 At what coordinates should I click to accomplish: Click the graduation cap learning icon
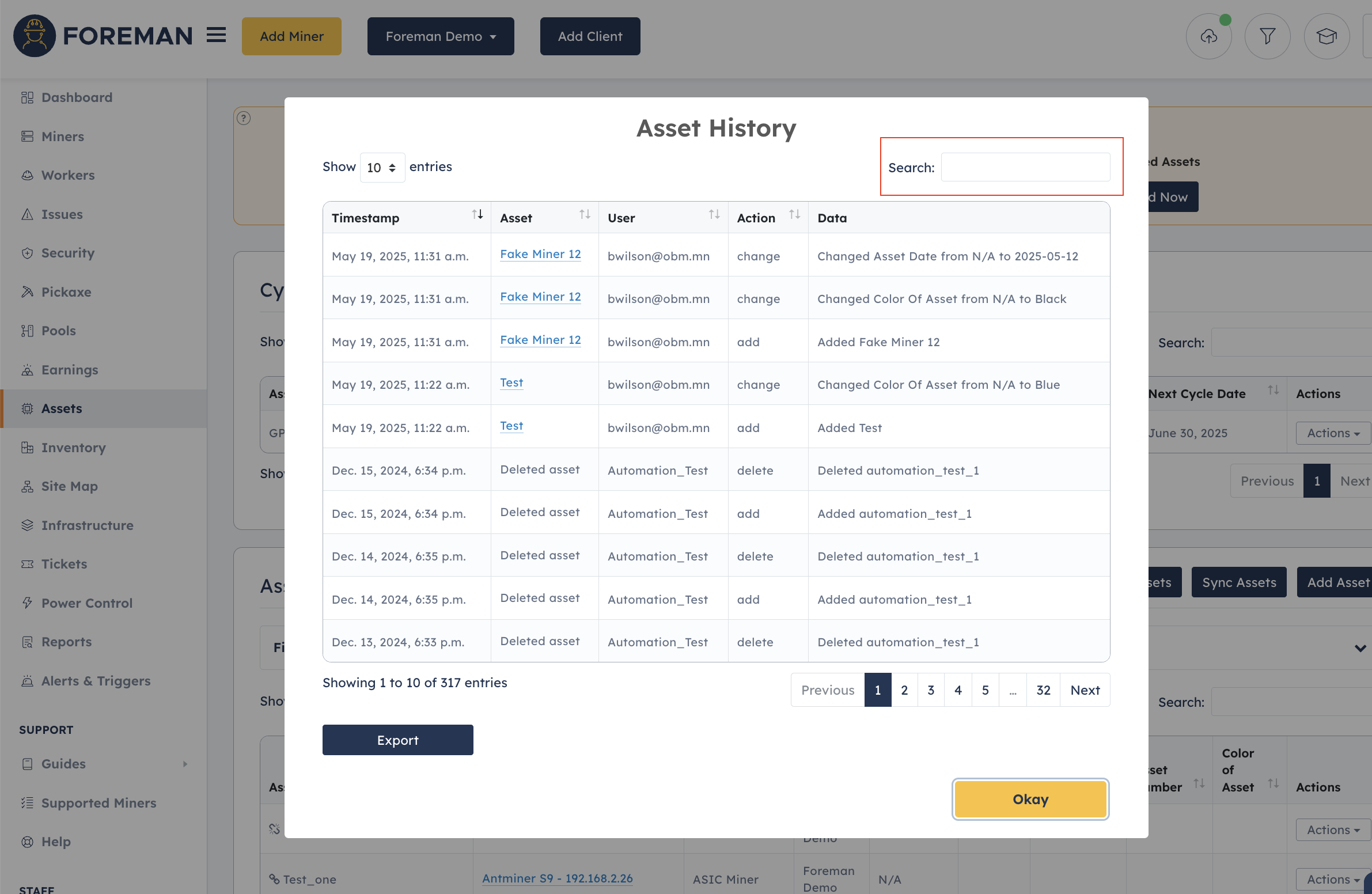1326,36
